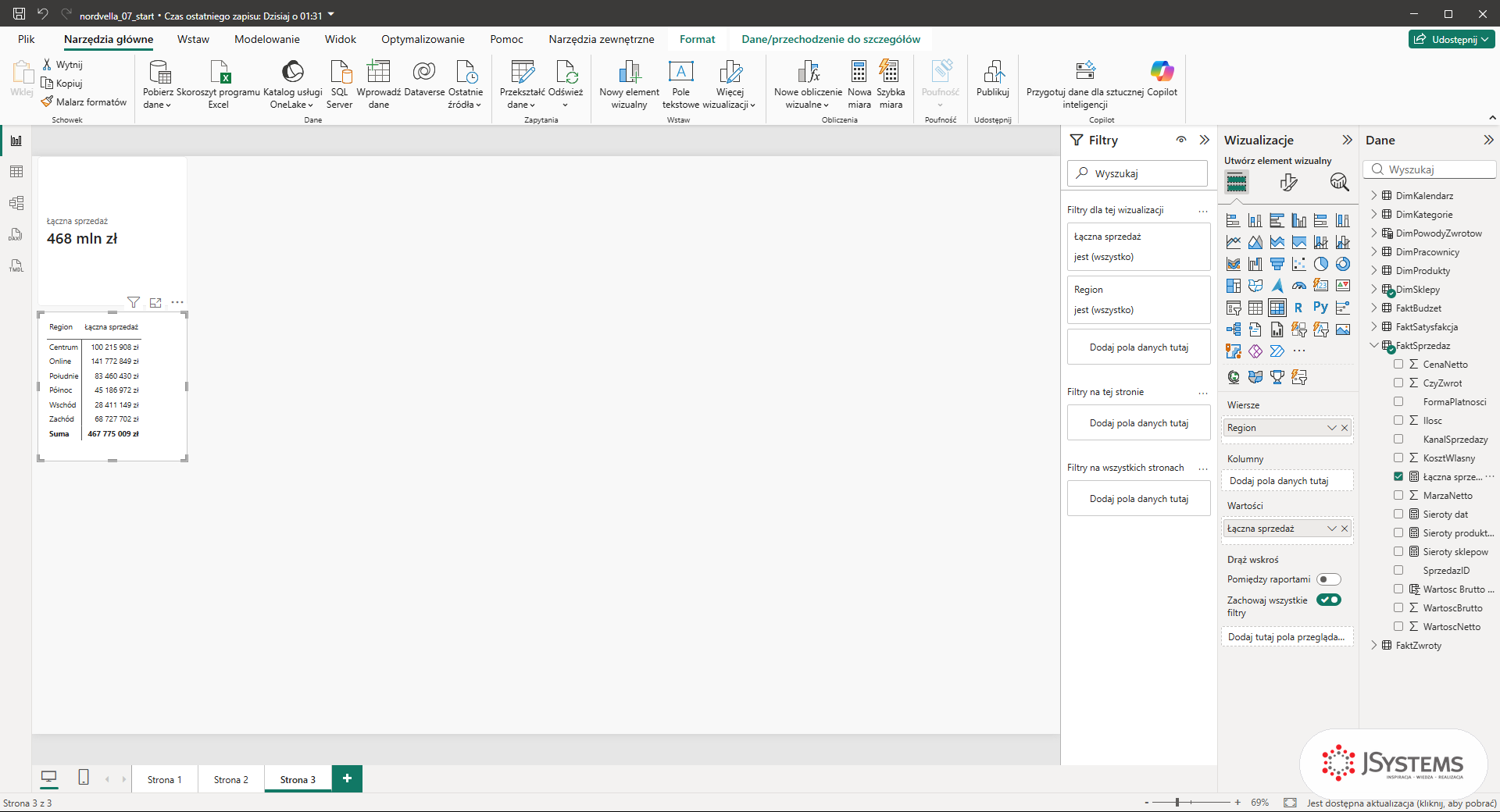The height and width of the screenshot is (812, 1500).
Task: Toggle the Pomiędzy raportami switch
Action: click(1329, 579)
